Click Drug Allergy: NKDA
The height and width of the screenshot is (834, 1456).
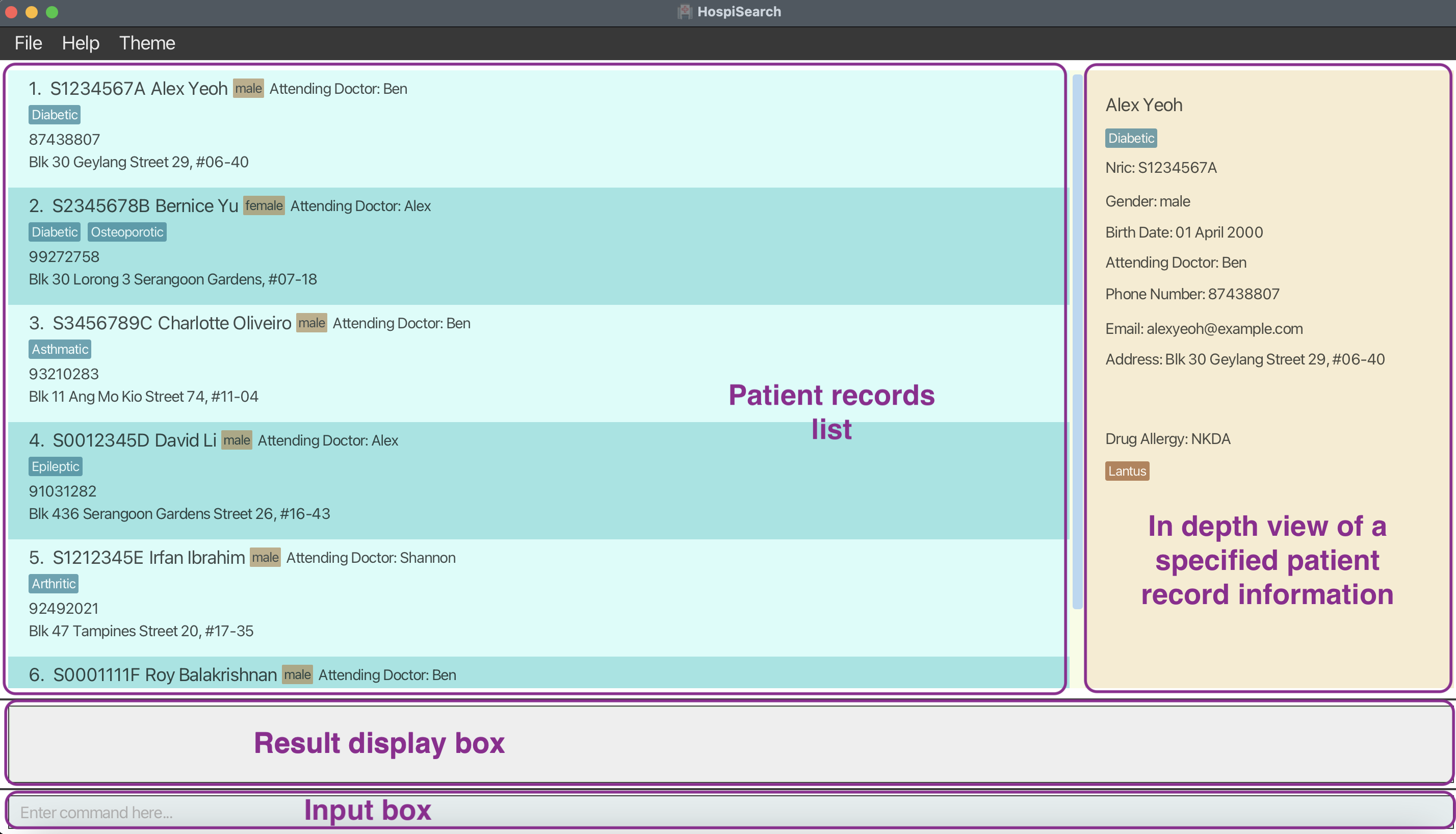[1168, 439]
